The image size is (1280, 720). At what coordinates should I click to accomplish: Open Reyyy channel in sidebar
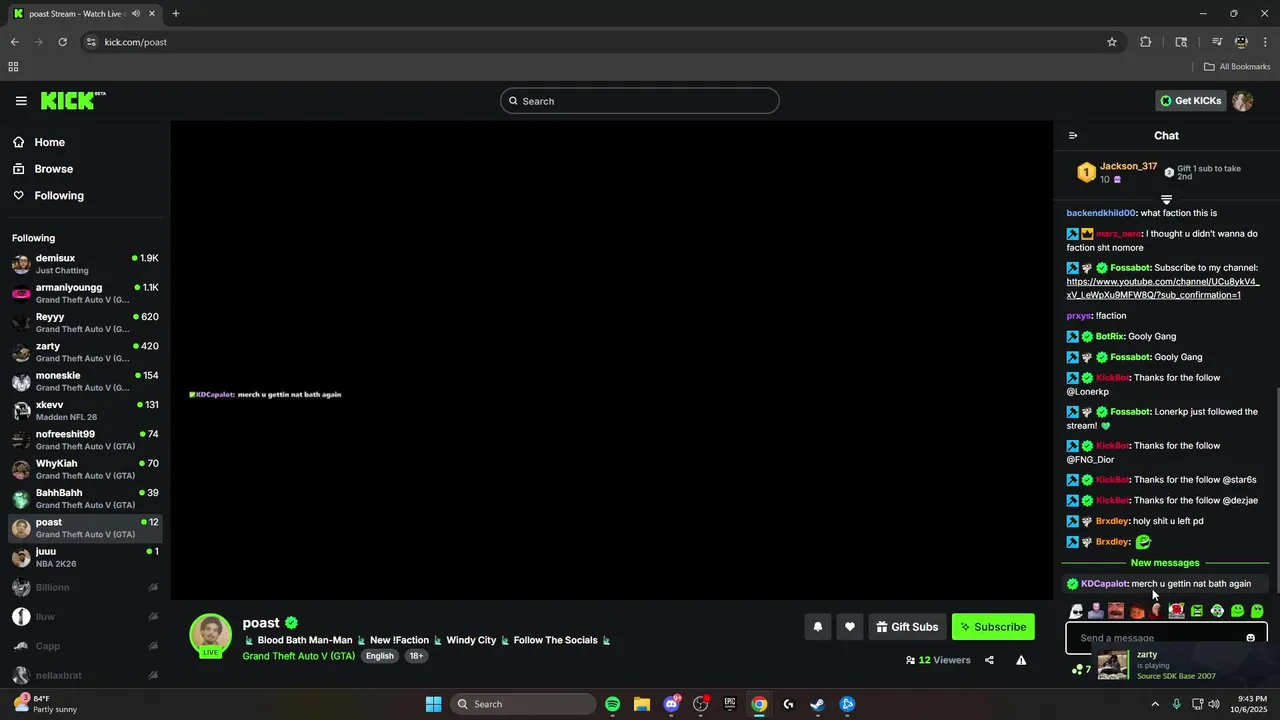(85, 322)
